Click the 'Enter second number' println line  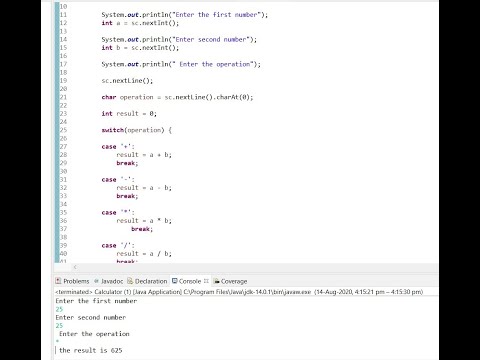tap(179, 39)
